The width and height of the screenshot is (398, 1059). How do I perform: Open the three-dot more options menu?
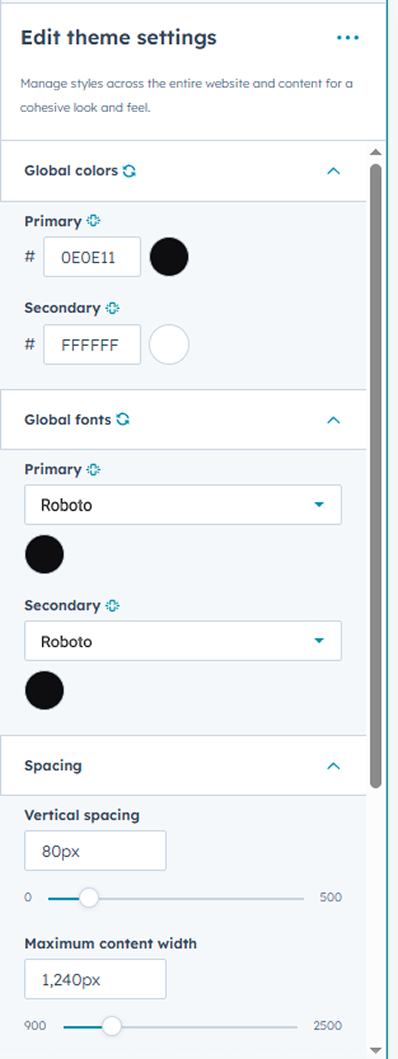(348, 38)
